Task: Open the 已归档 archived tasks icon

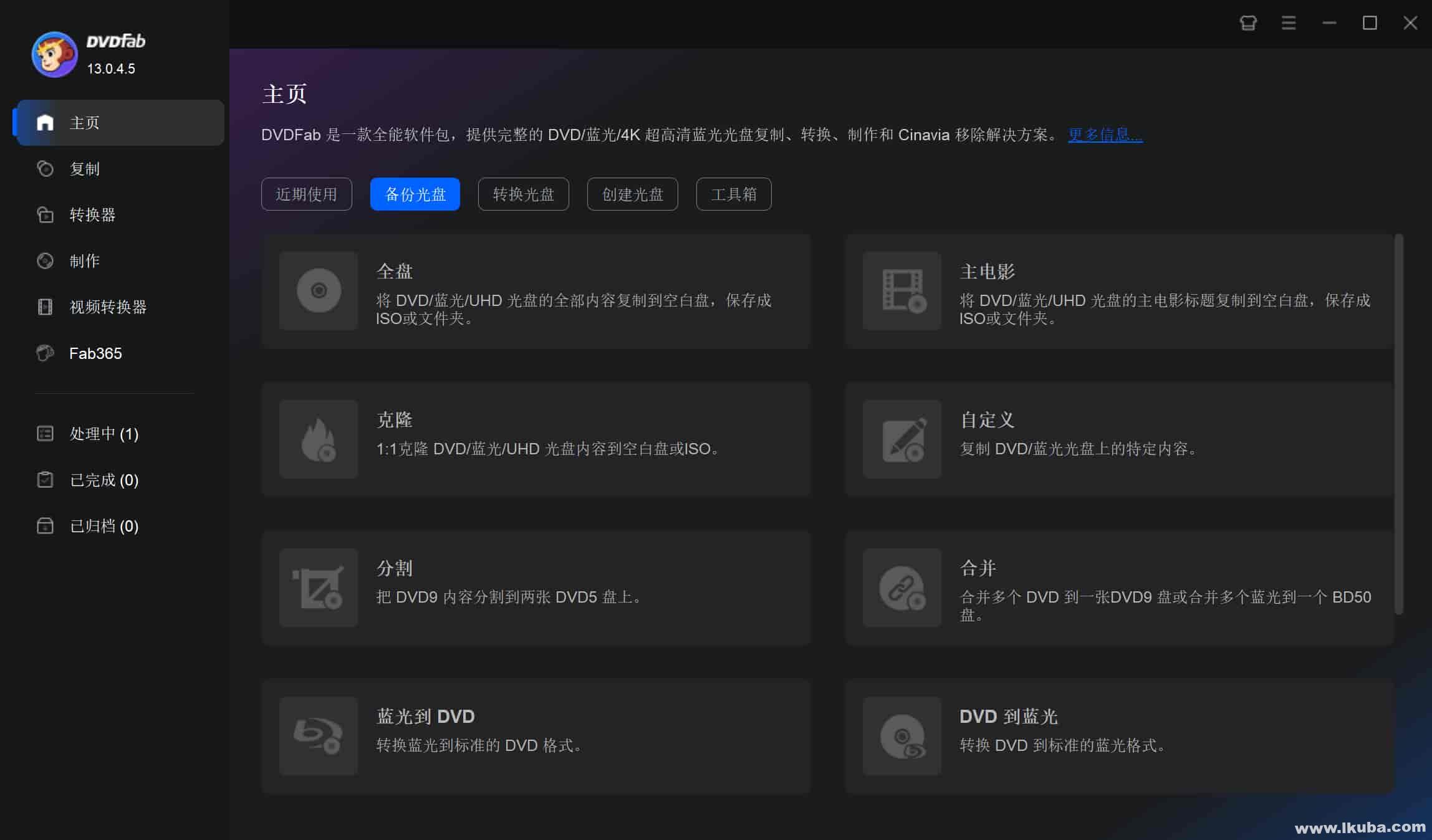Action: coord(45,525)
